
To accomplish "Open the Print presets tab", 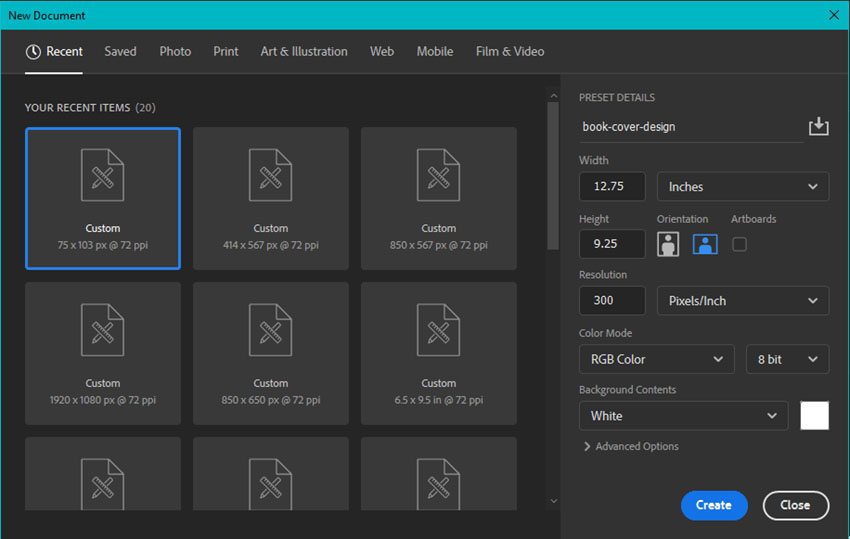I will tap(226, 52).
